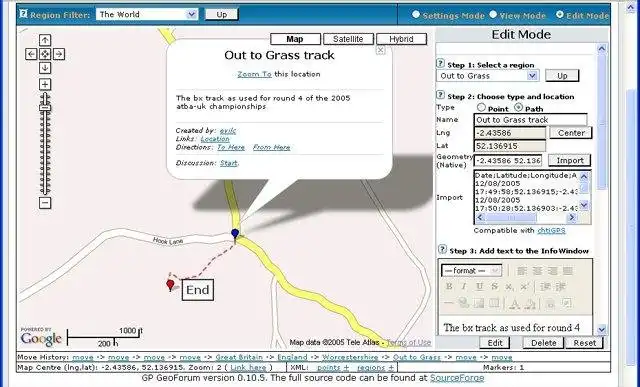Pan the map right with the arrow
The height and width of the screenshot is (387, 640).
tap(59, 54)
